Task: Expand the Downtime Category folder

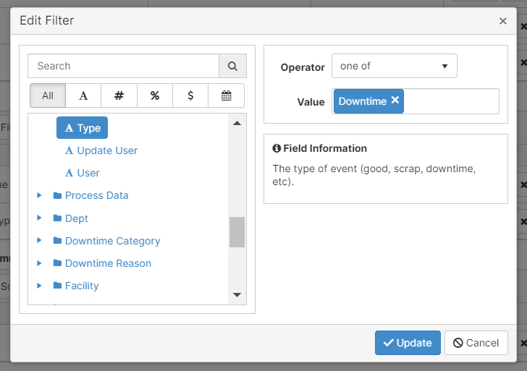Action: coord(39,240)
